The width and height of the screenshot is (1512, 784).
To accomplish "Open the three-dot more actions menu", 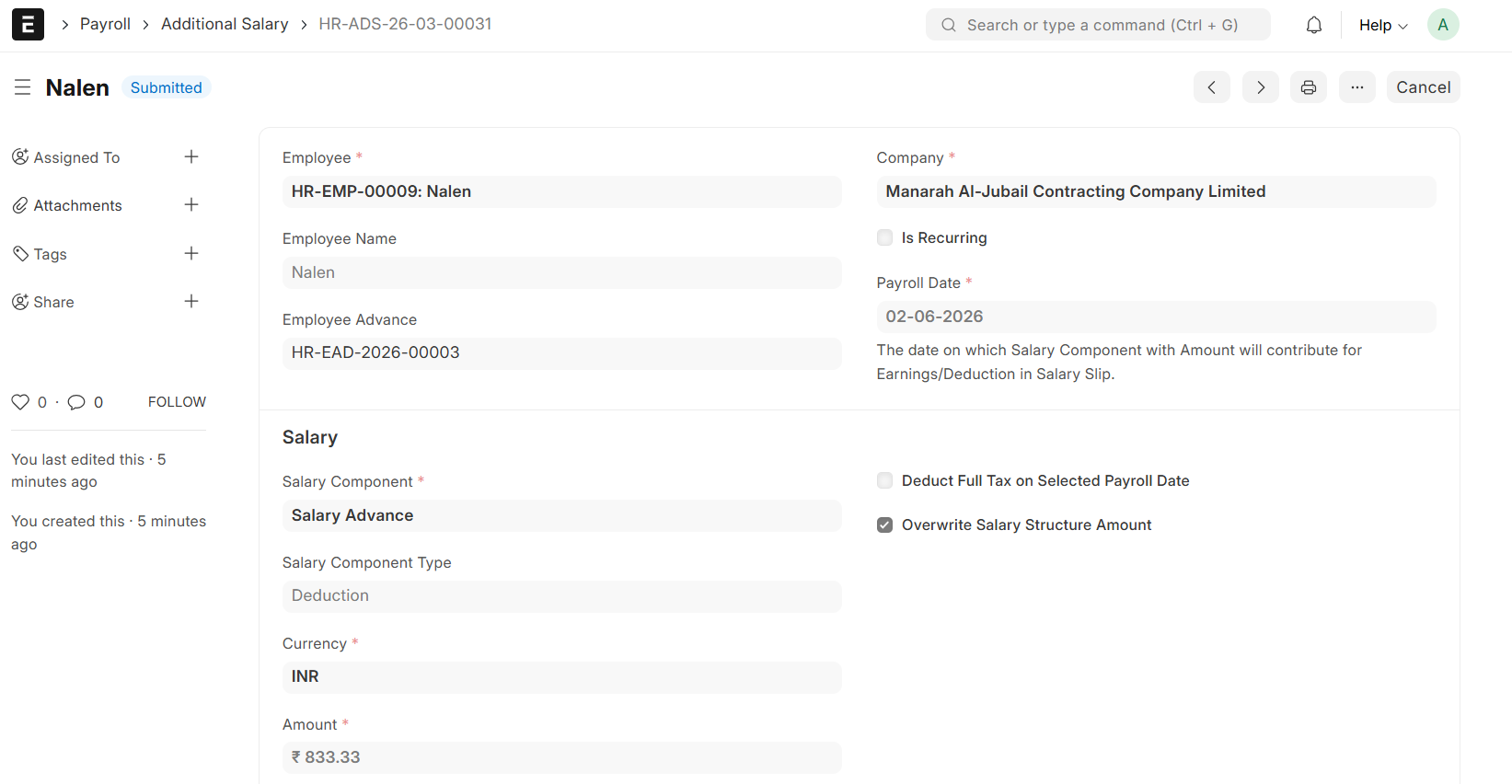I will pyautogui.click(x=1356, y=87).
